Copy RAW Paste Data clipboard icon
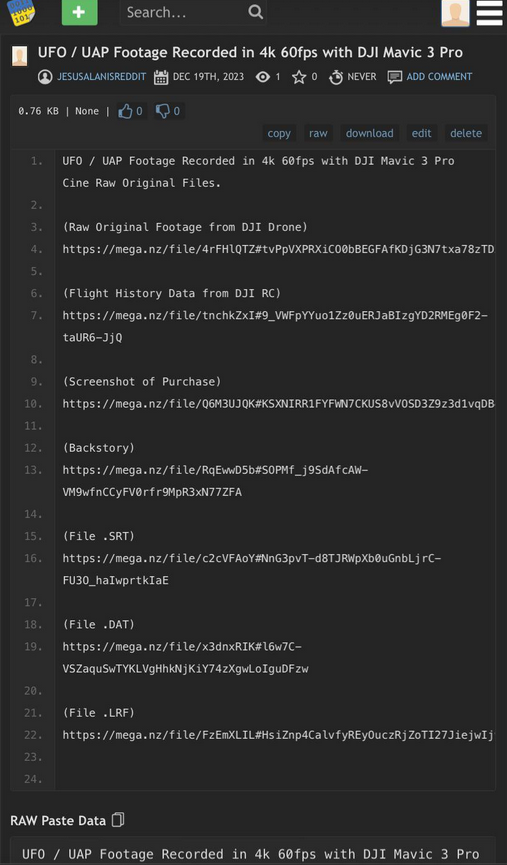 118,820
